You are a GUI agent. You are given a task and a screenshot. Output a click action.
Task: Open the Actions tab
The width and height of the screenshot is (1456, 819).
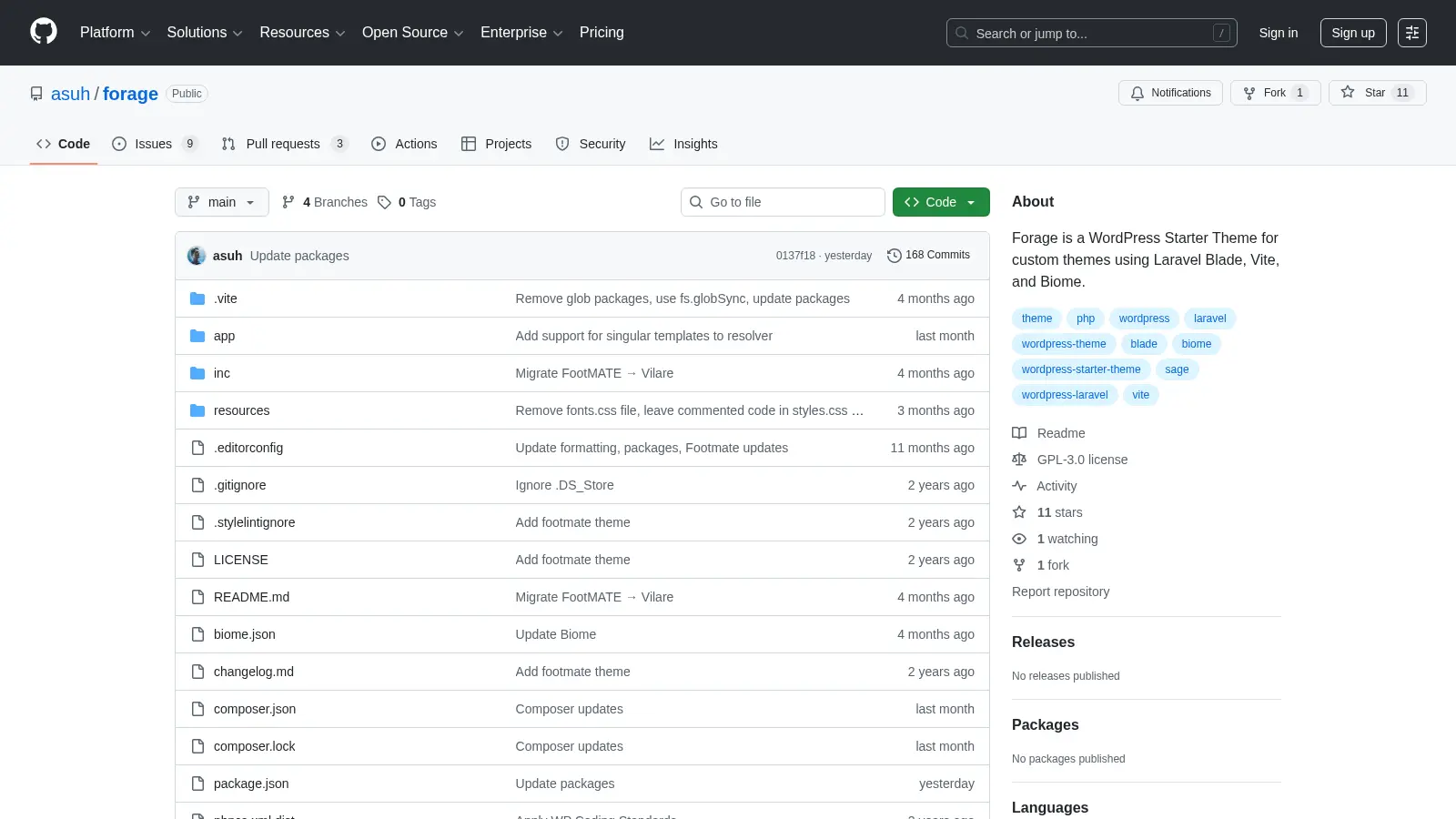[x=404, y=144]
